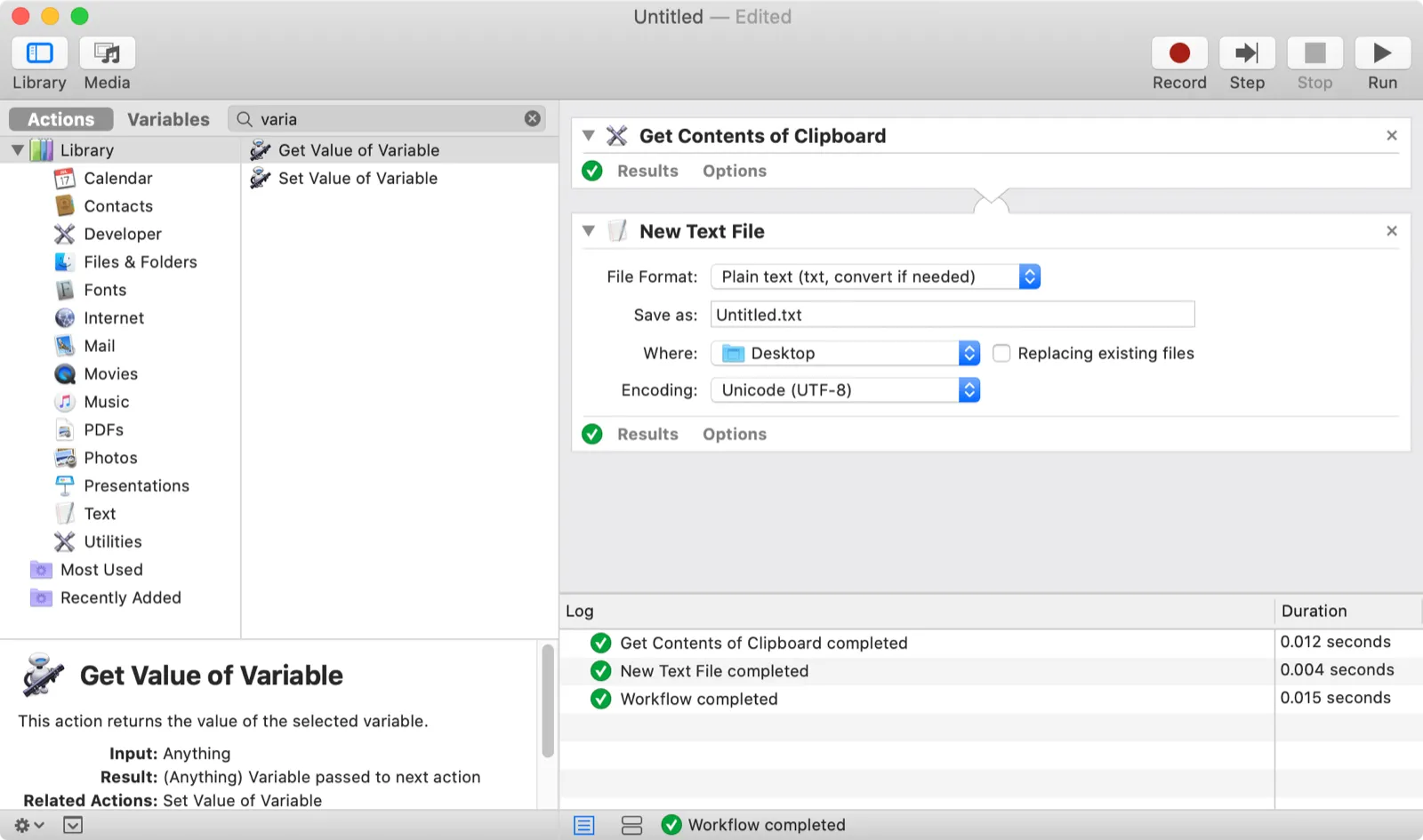Image resolution: width=1423 pixels, height=840 pixels.
Task: Collapse the Library tree
Action: click(x=18, y=150)
